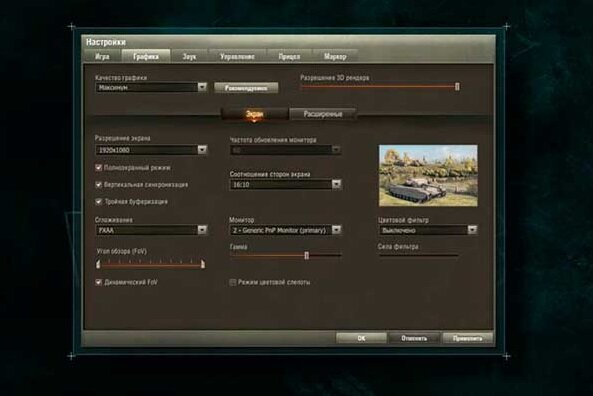593x396 pixels.
Task: Select the Графика tab
Action: click(146, 56)
